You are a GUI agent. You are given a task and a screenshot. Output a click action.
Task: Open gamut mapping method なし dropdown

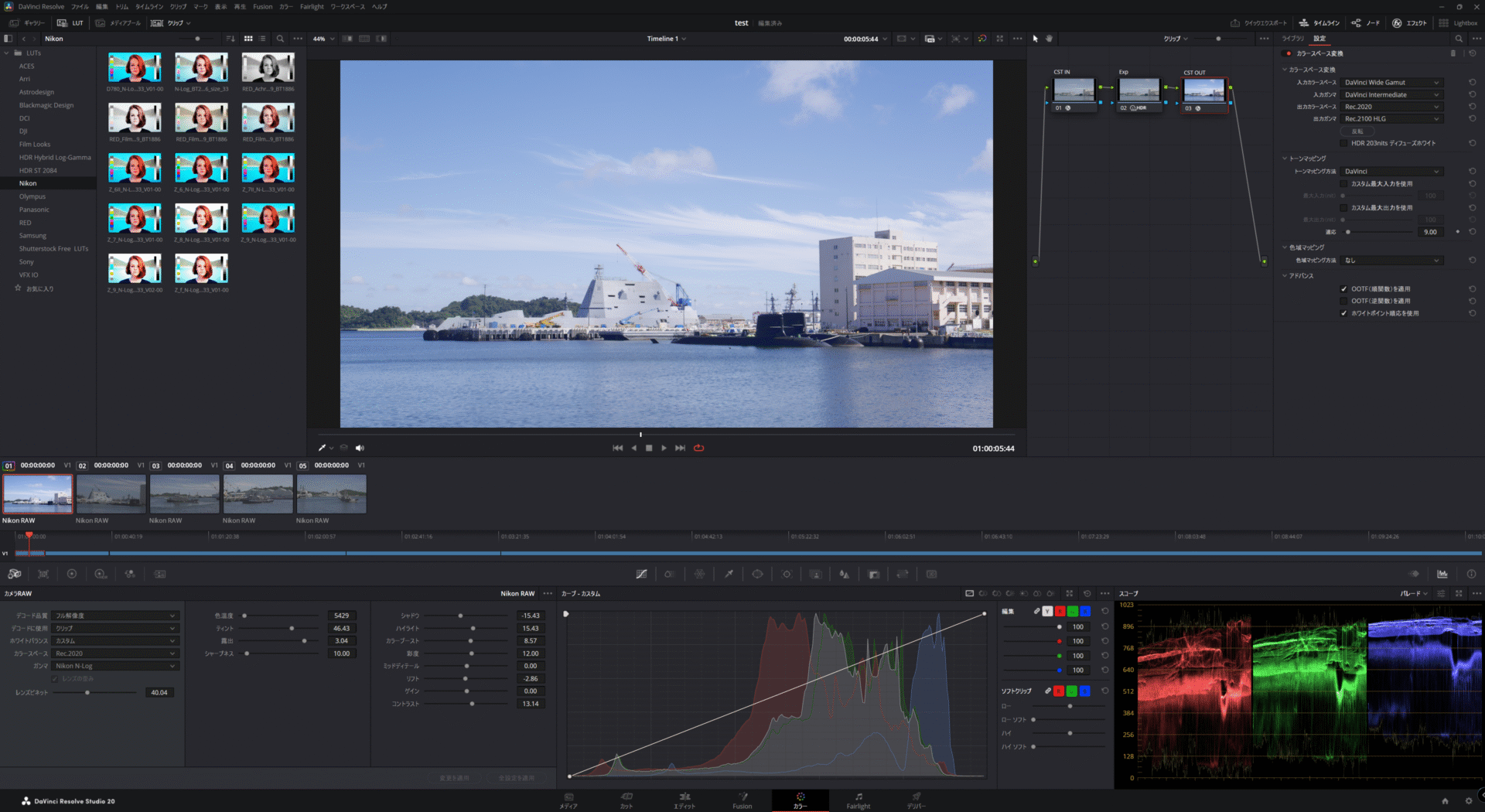point(1392,261)
